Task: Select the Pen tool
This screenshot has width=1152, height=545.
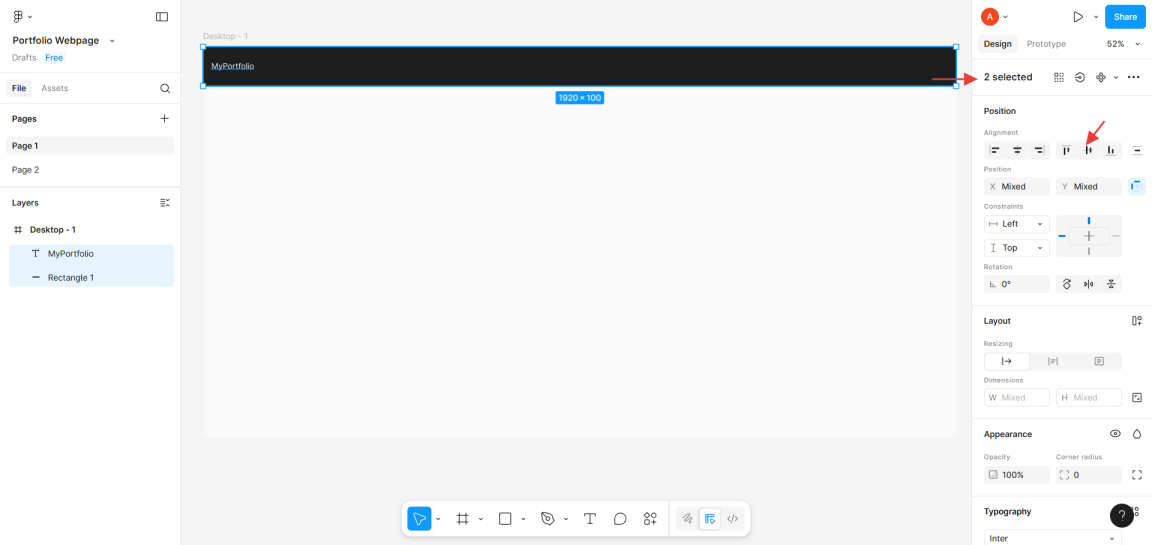Action: pyautogui.click(x=547, y=519)
